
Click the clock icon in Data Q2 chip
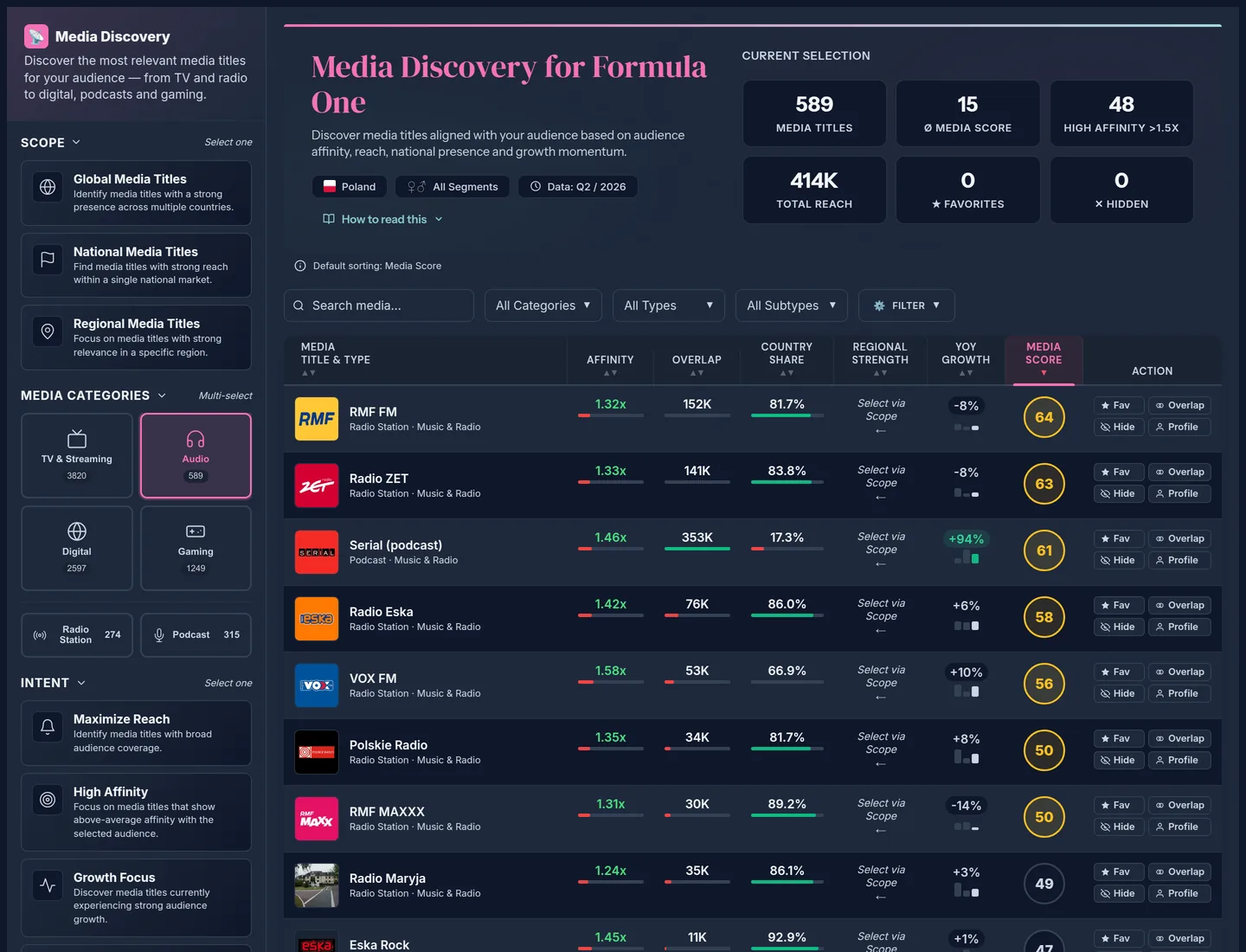(x=536, y=186)
